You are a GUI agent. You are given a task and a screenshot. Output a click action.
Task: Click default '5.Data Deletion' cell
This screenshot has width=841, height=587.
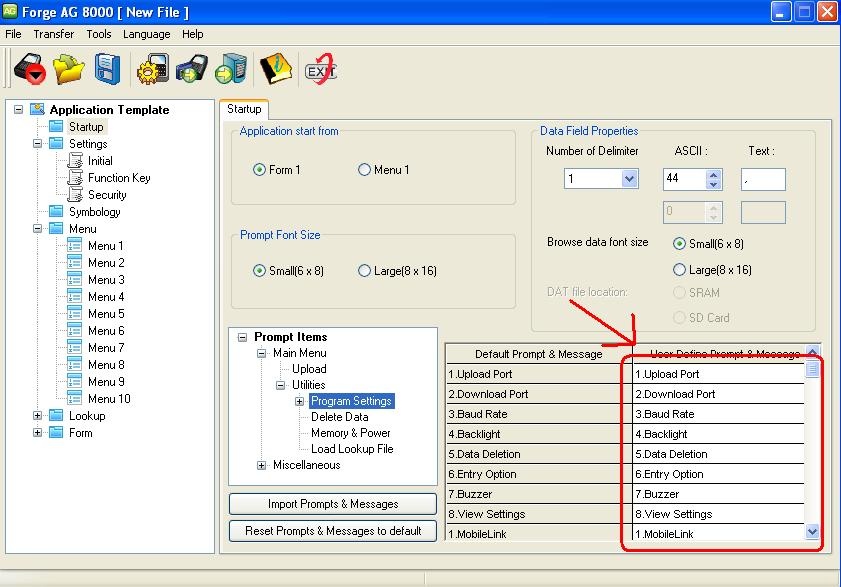click(539, 454)
